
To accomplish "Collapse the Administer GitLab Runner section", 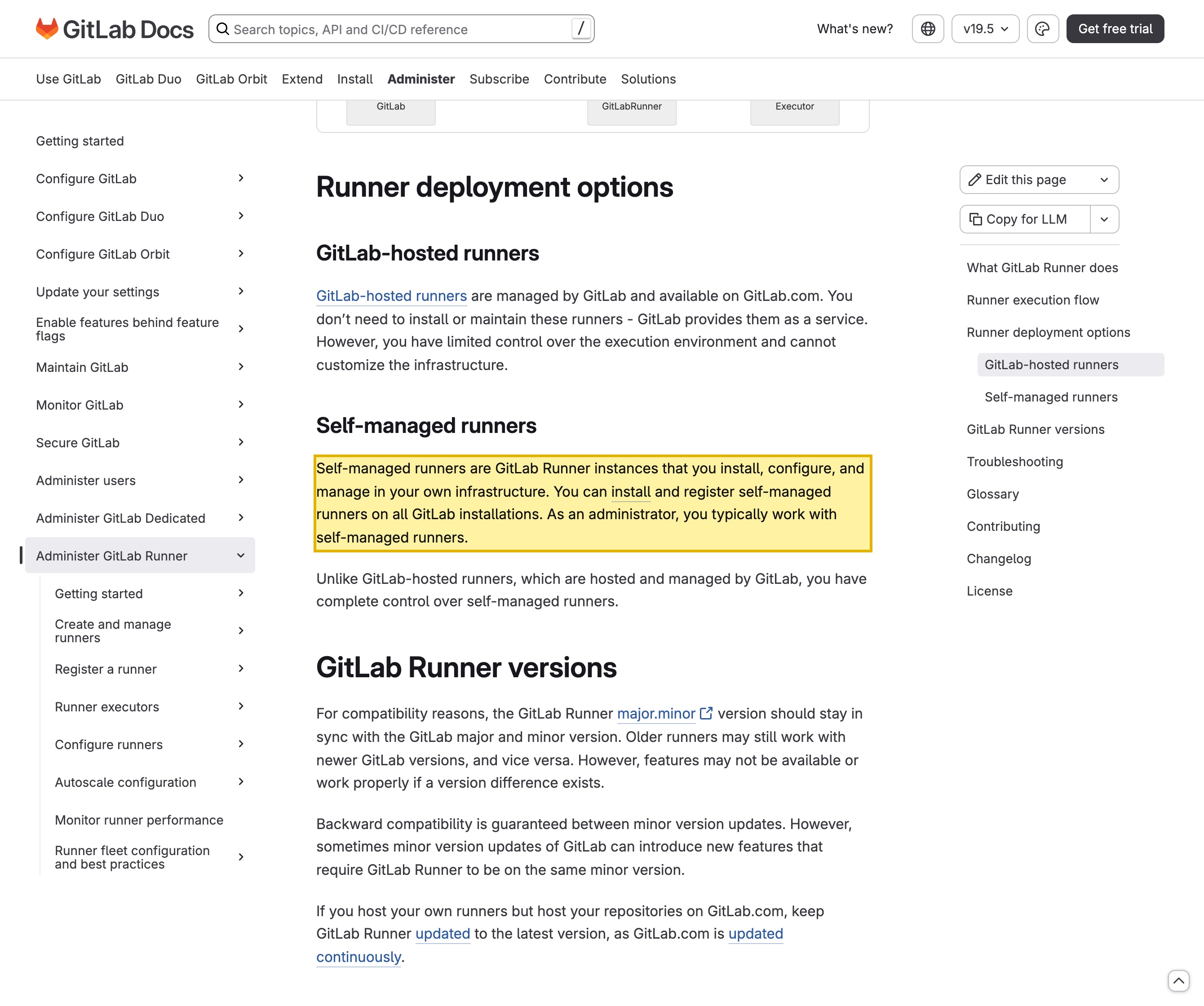I will (x=241, y=556).
